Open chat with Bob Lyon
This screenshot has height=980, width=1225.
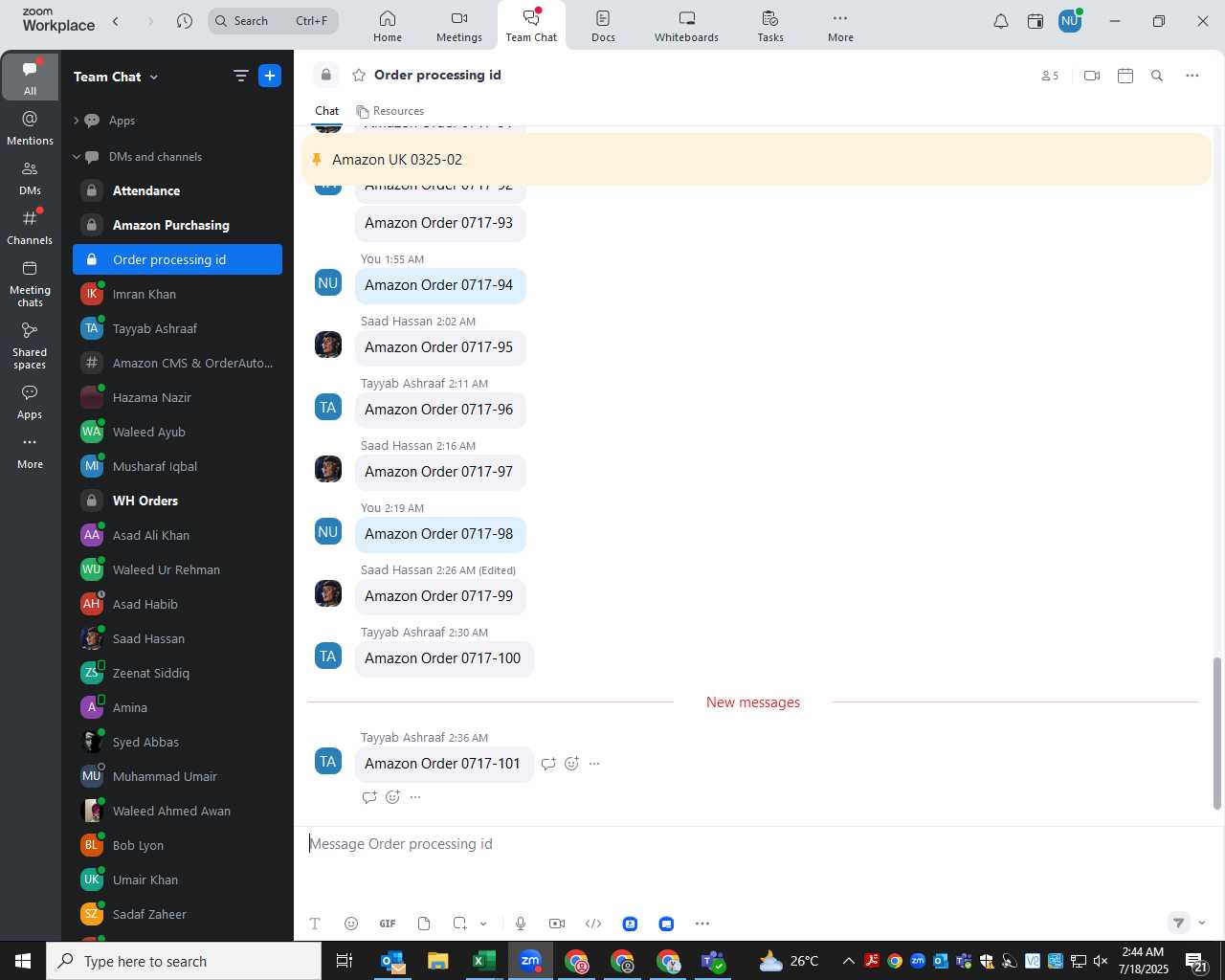tap(177, 845)
